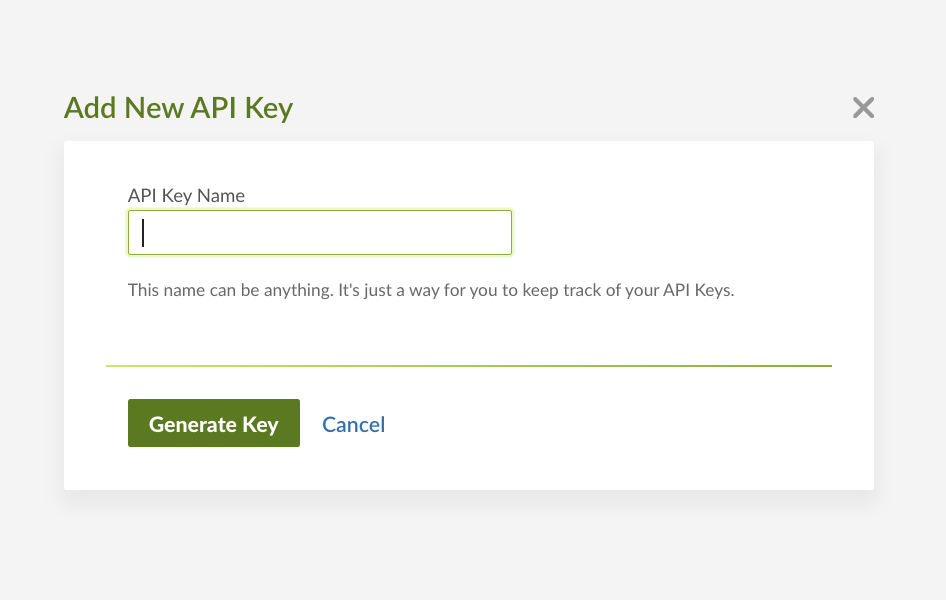946x600 pixels.
Task: Close the Add New API Key dialog
Action: pyautogui.click(x=863, y=108)
